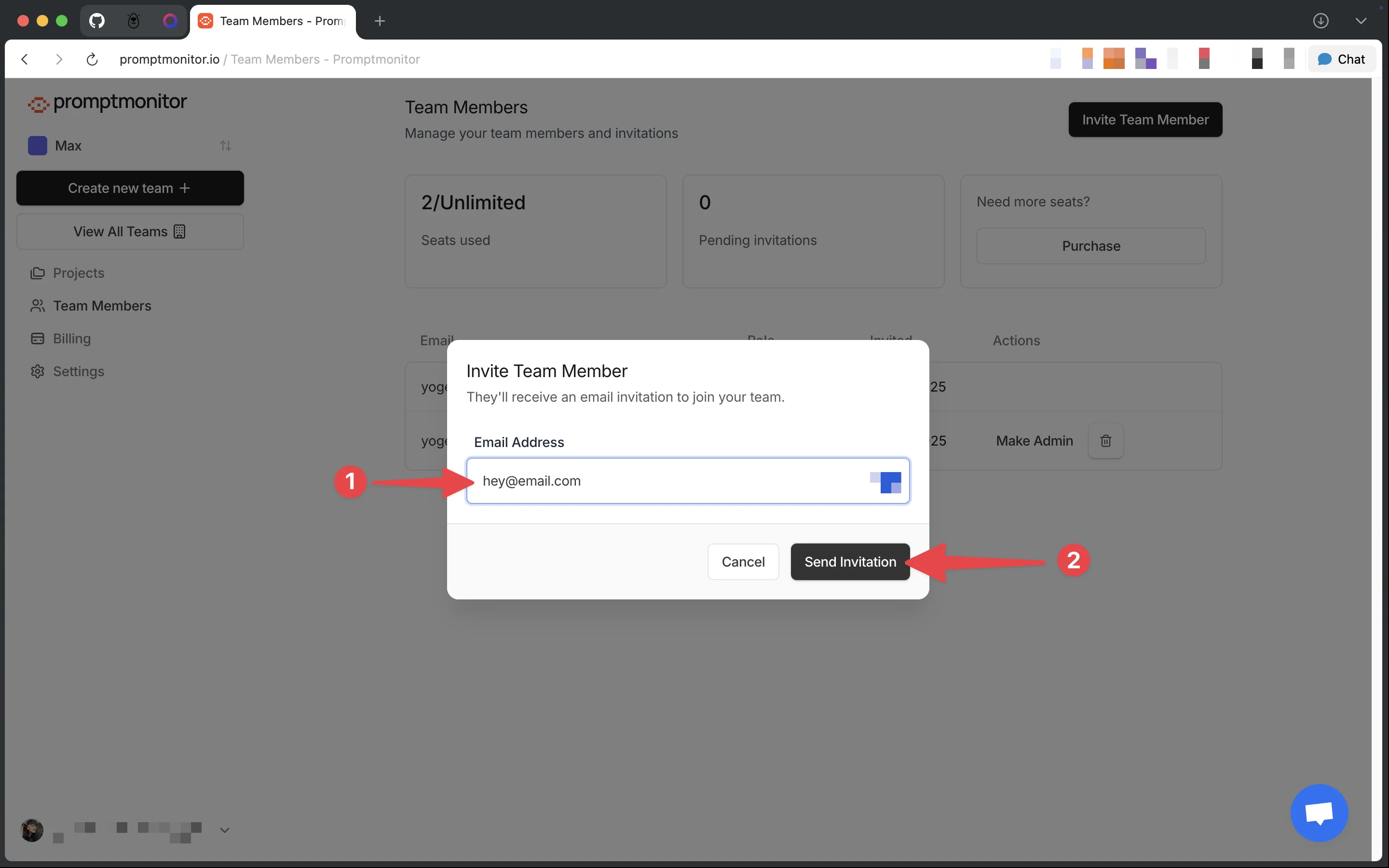Reload the page with the refresh icon
The width and height of the screenshot is (1389, 868).
point(92,59)
